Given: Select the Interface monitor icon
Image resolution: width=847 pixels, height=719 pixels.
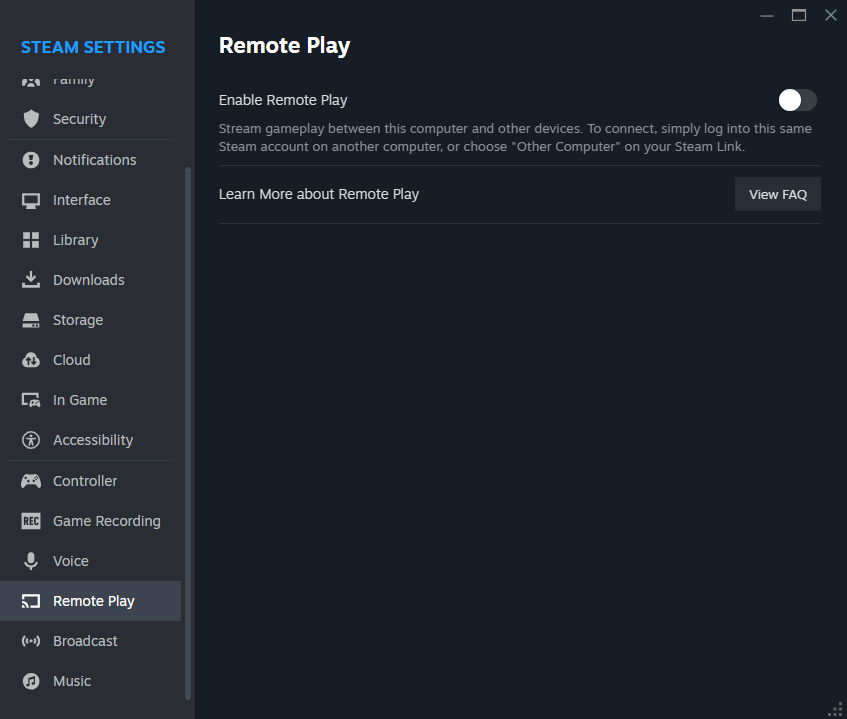Looking at the screenshot, I should click(x=31, y=200).
